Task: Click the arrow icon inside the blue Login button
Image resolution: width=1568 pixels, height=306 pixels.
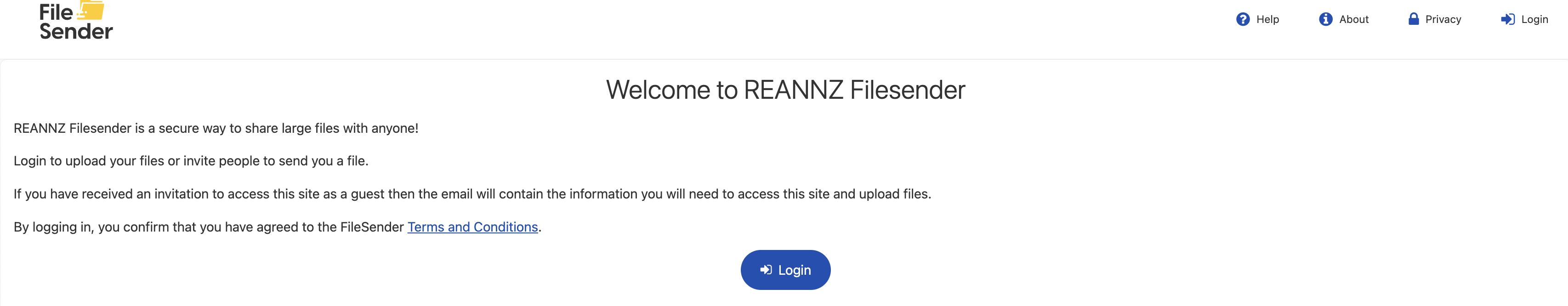Action: click(767, 270)
